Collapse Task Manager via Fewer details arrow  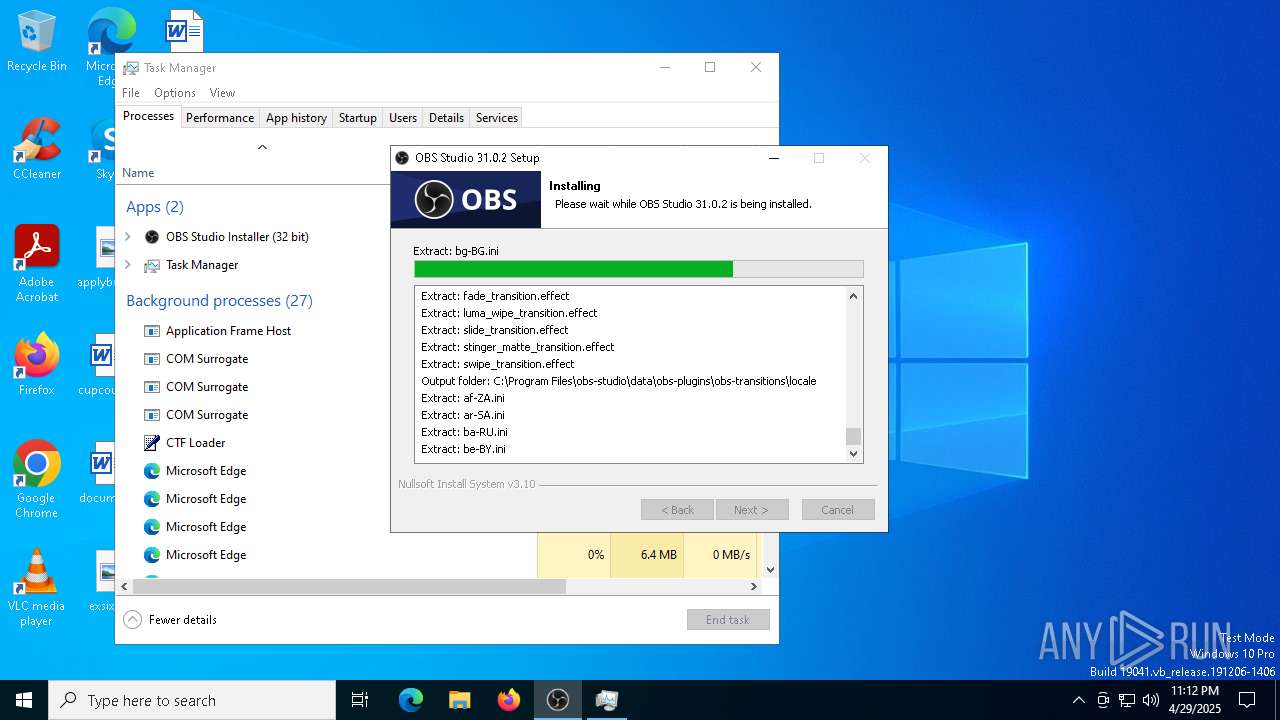pos(133,620)
